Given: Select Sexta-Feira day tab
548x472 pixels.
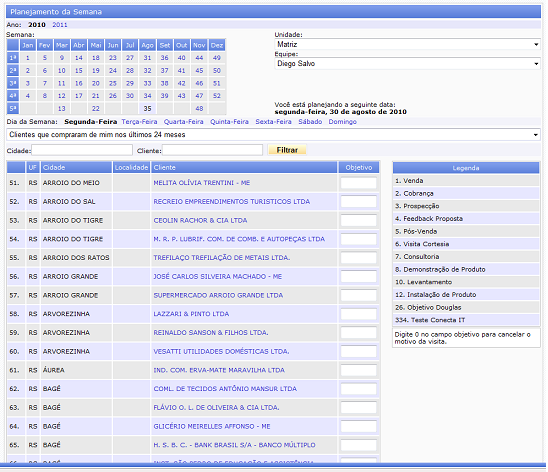Looking at the screenshot, I should coord(273,122).
